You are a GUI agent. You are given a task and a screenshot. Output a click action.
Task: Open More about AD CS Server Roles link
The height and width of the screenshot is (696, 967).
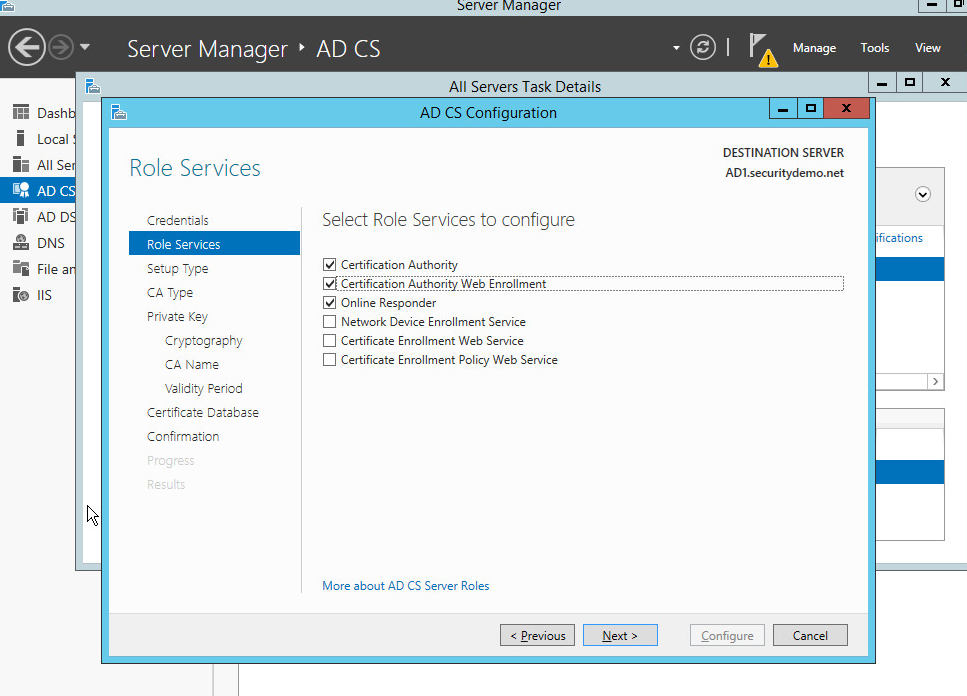coord(405,586)
